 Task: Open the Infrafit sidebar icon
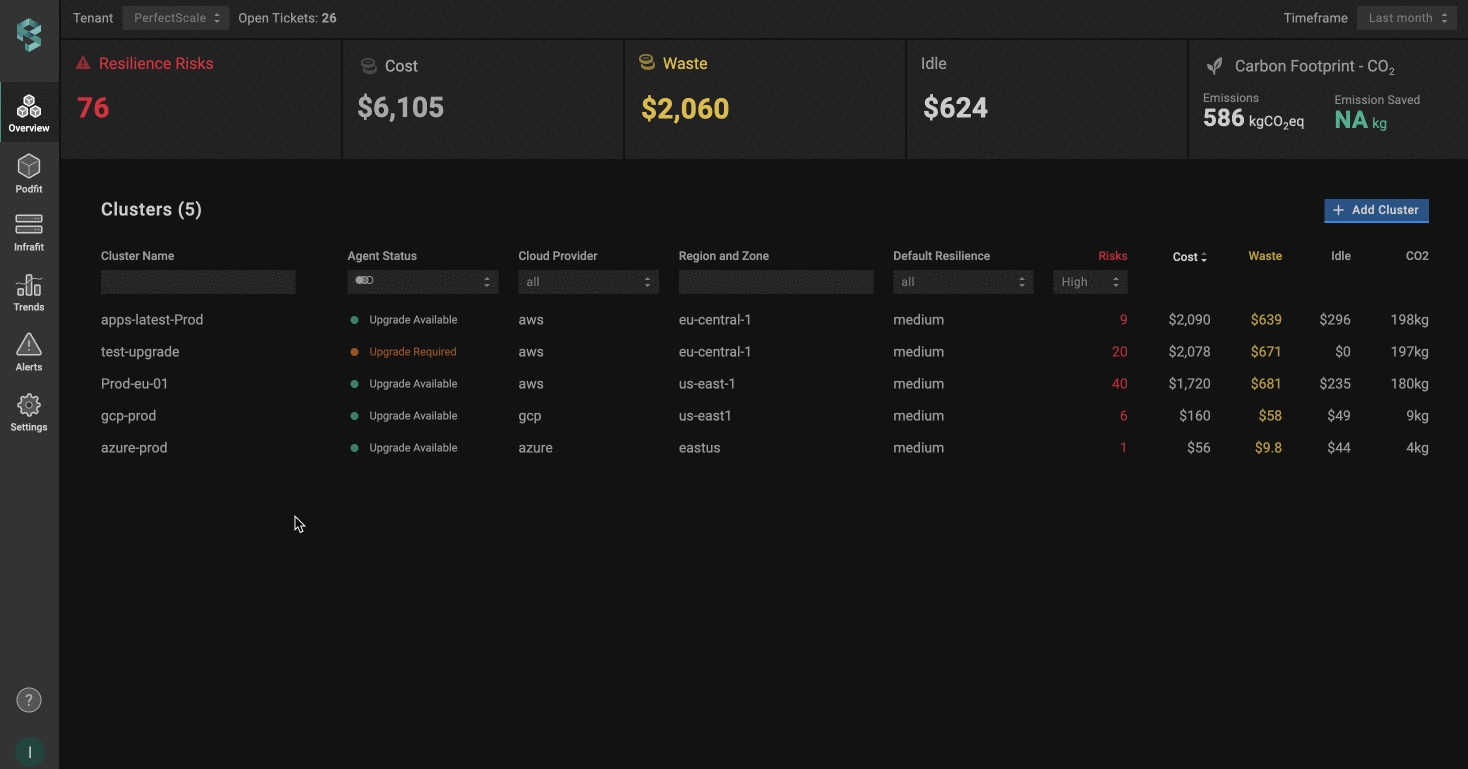point(29,225)
